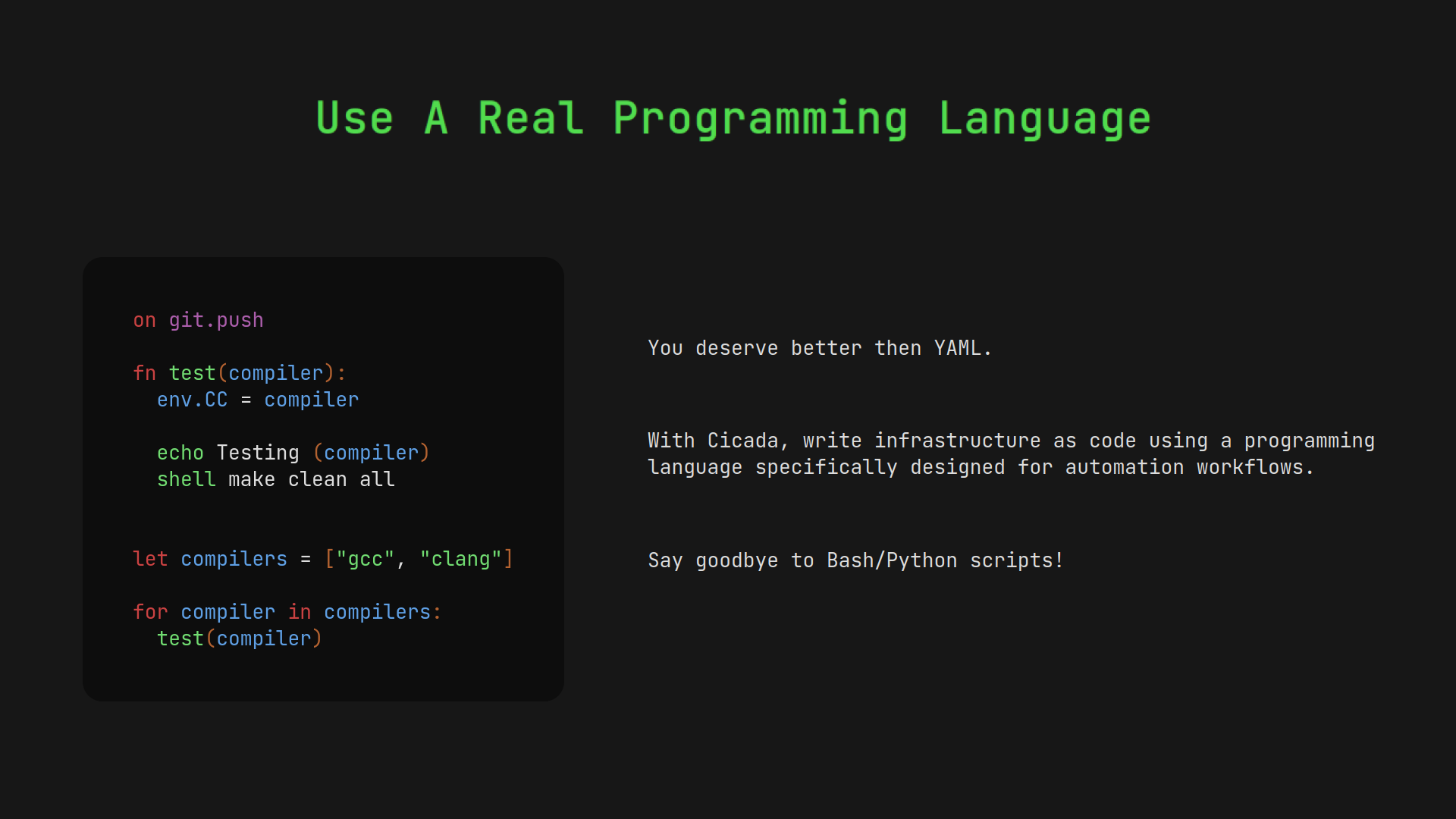This screenshot has height=819, width=1456.
Task: Click the 'echo' command in code
Action: pyautogui.click(x=180, y=453)
